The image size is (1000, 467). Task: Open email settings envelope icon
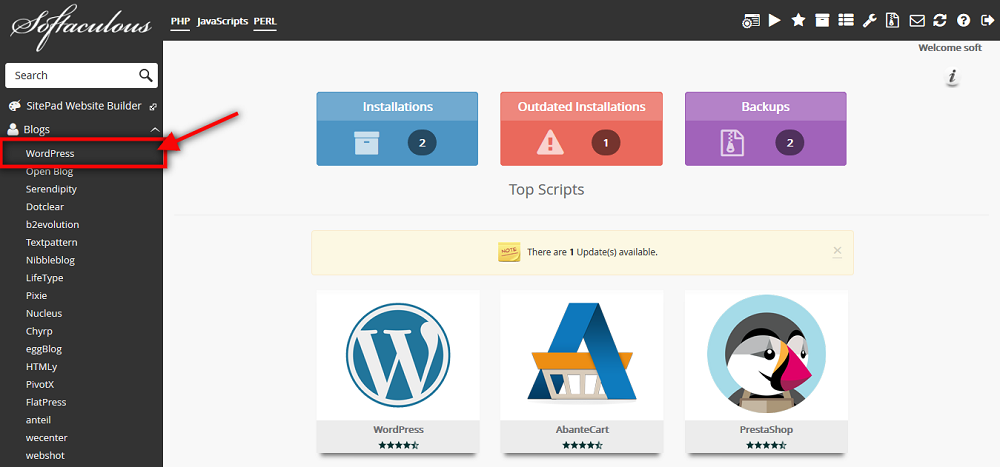point(917,20)
